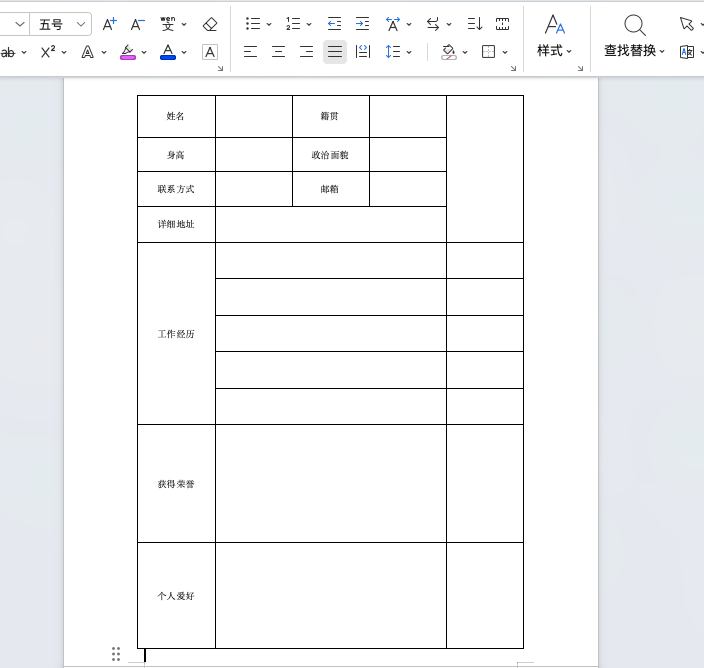Increase font size with A+ icon
The image size is (704, 668).
pyautogui.click(x=110, y=24)
